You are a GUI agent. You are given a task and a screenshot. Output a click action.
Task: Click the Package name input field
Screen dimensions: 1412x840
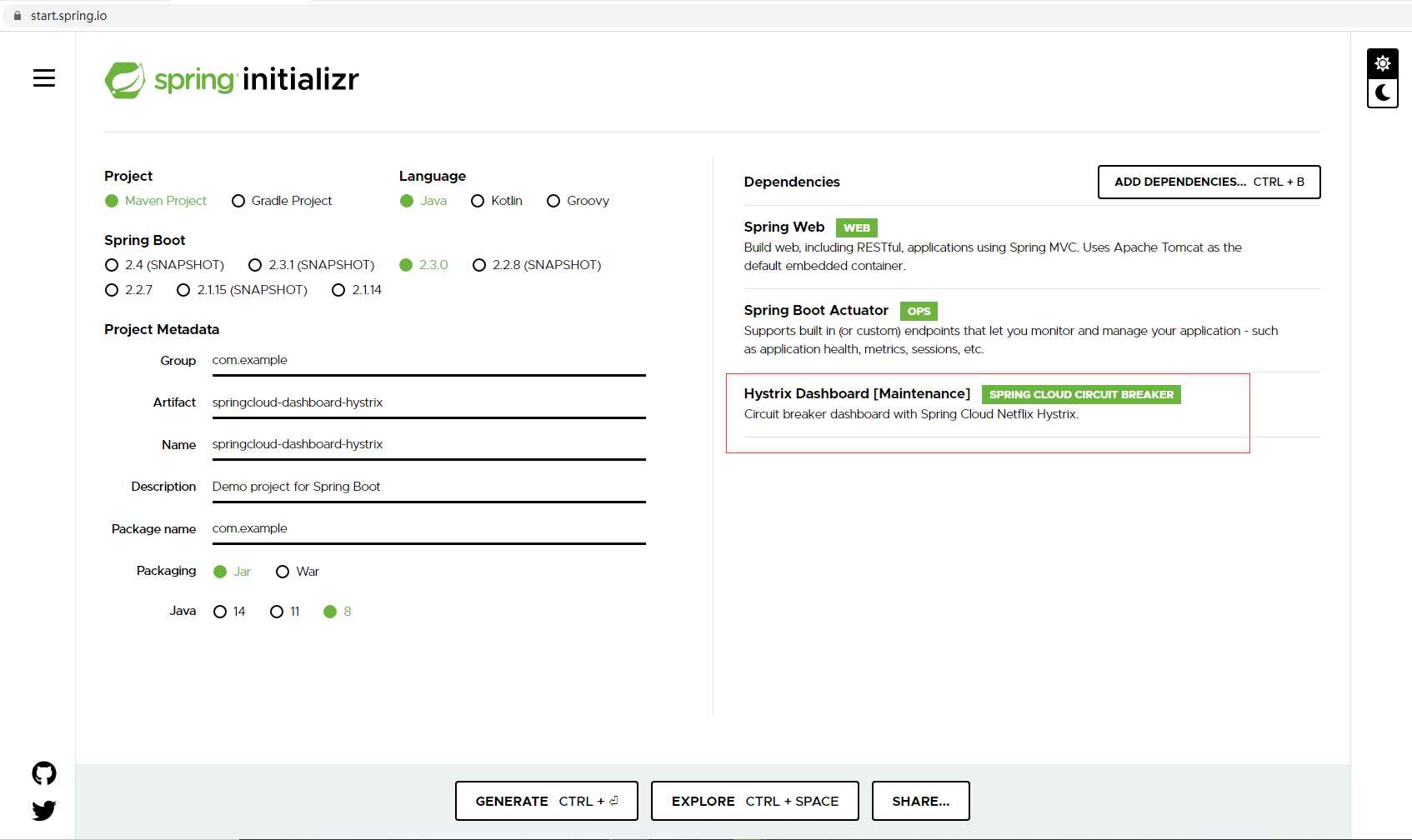pyautogui.click(x=428, y=528)
